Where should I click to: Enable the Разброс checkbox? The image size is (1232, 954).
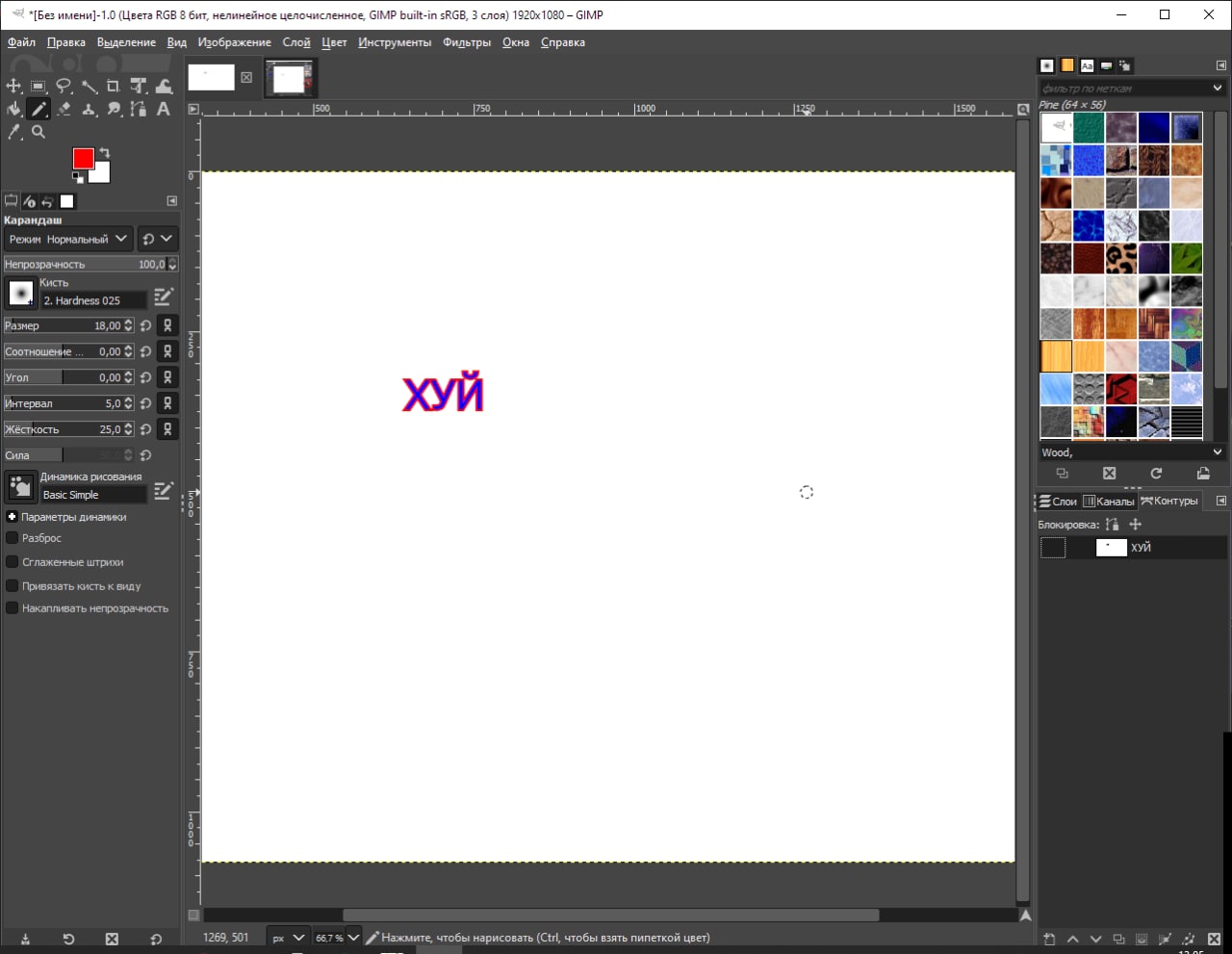click(13, 538)
